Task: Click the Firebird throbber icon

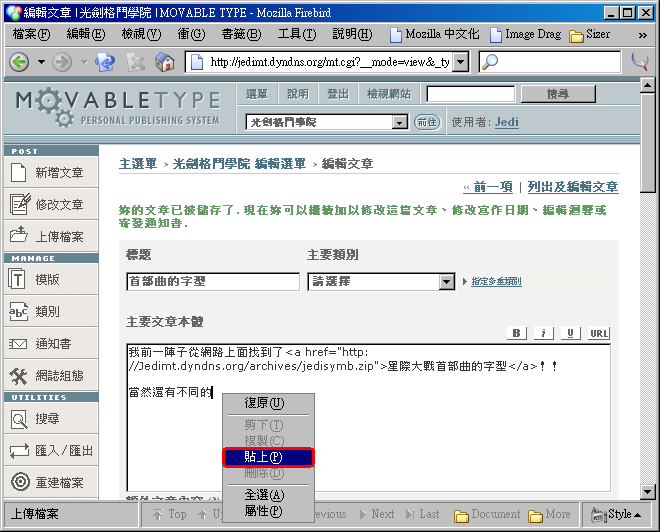Action: click(x=639, y=62)
